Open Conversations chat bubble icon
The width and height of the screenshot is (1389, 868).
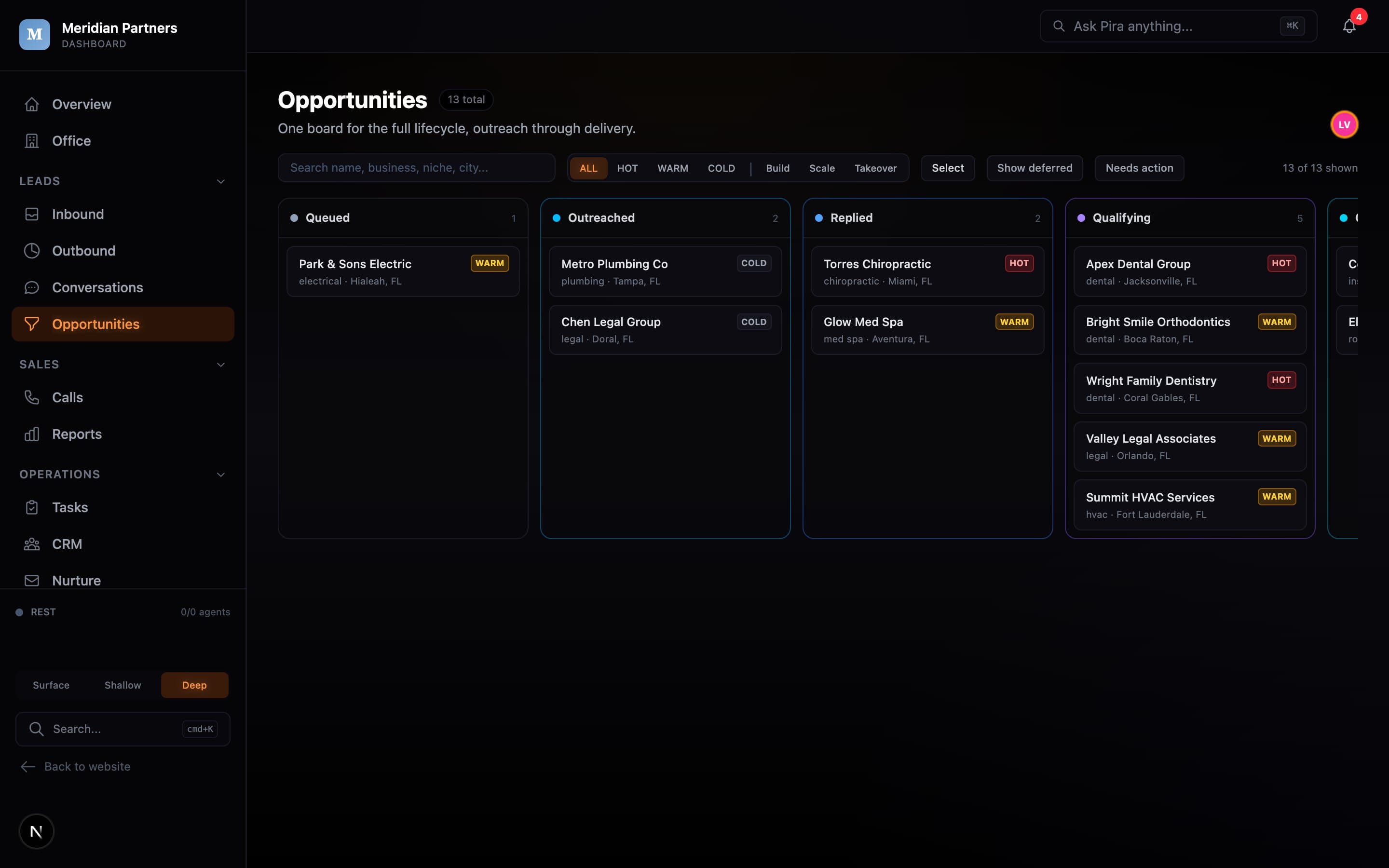(x=31, y=287)
